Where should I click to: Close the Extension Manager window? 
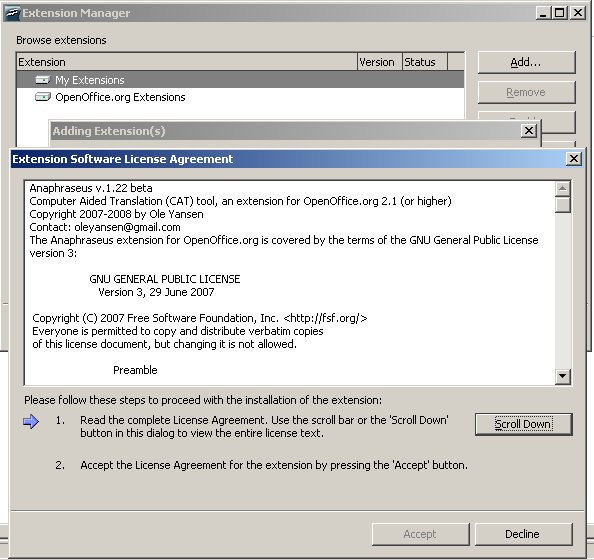(x=578, y=13)
